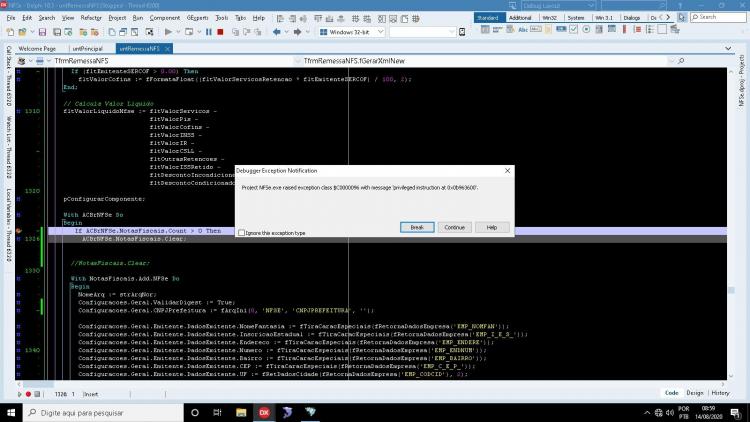Screen dimensions: 750x422
Task: Tick the 'Ignore this exception type' checkbox
Action: point(242,233)
